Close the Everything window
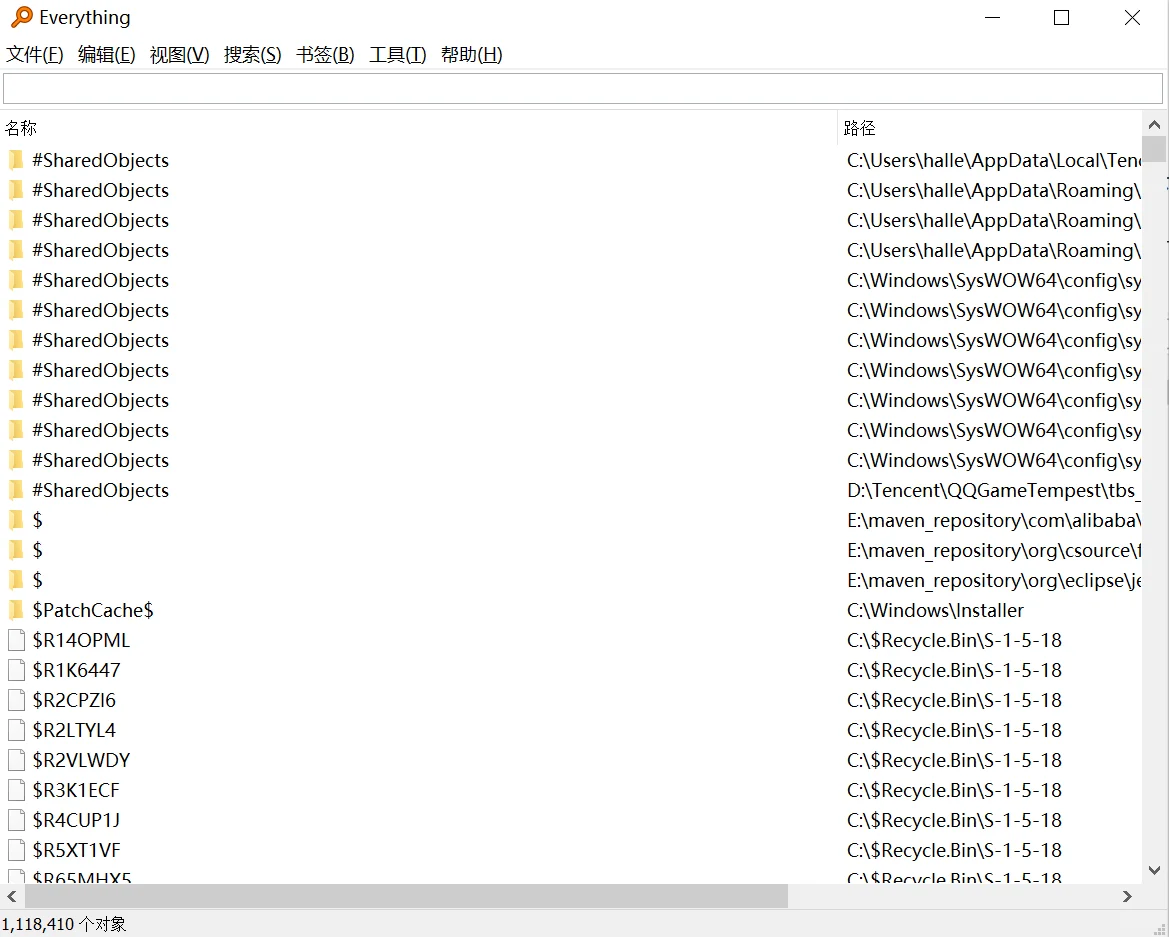This screenshot has width=1169, height=937. (1132, 17)
